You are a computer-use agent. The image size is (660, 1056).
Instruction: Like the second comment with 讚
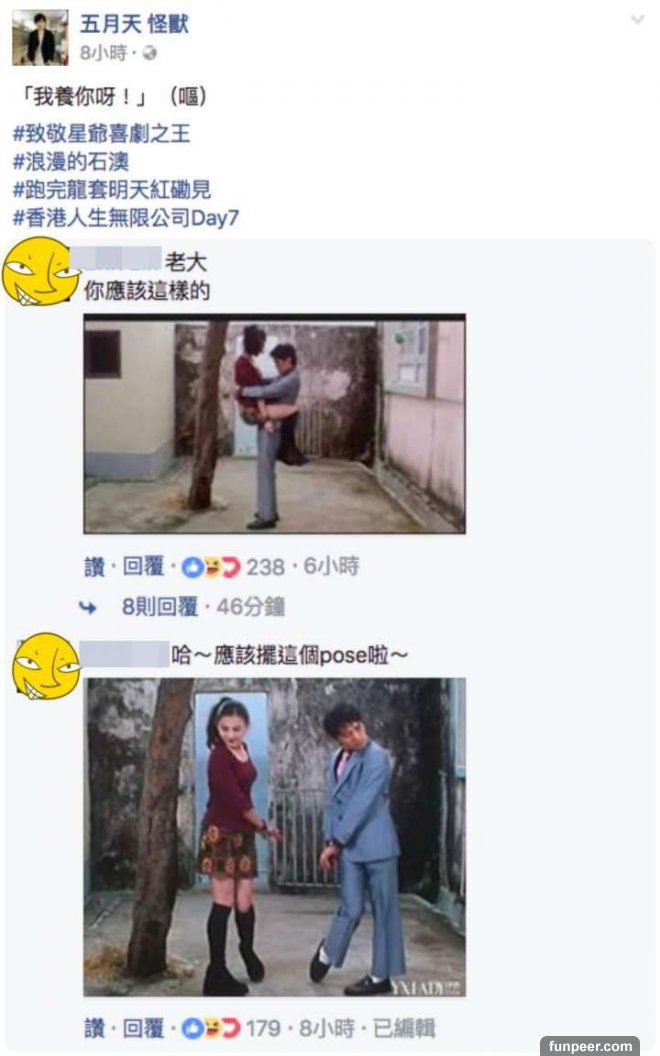[x=94, y=1028]
